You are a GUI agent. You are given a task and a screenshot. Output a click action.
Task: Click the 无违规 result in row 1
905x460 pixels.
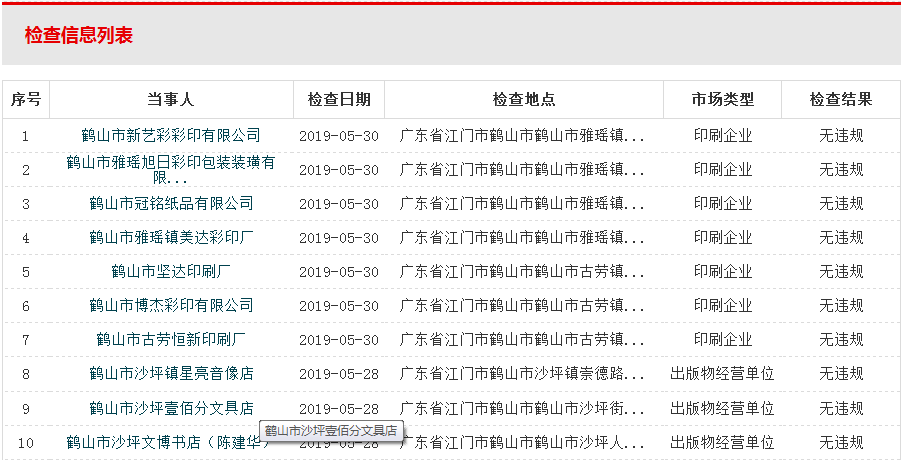841,135
